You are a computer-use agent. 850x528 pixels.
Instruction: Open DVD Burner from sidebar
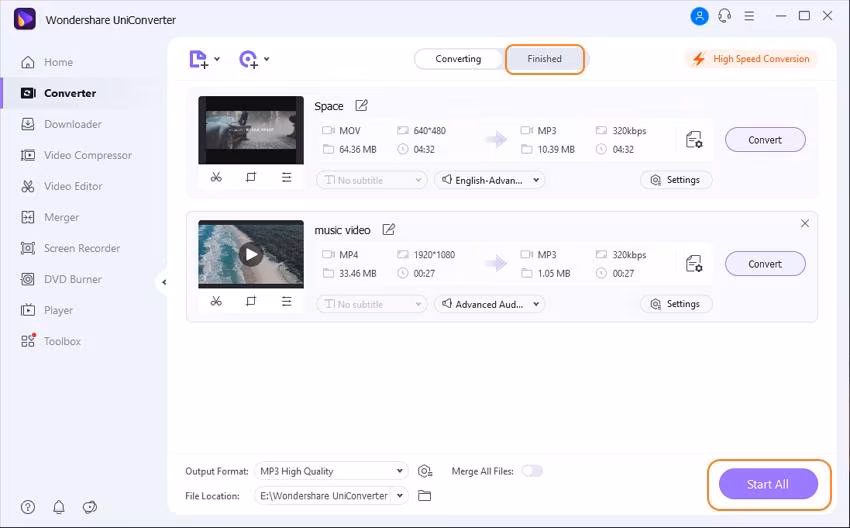(x=61, y=279)
